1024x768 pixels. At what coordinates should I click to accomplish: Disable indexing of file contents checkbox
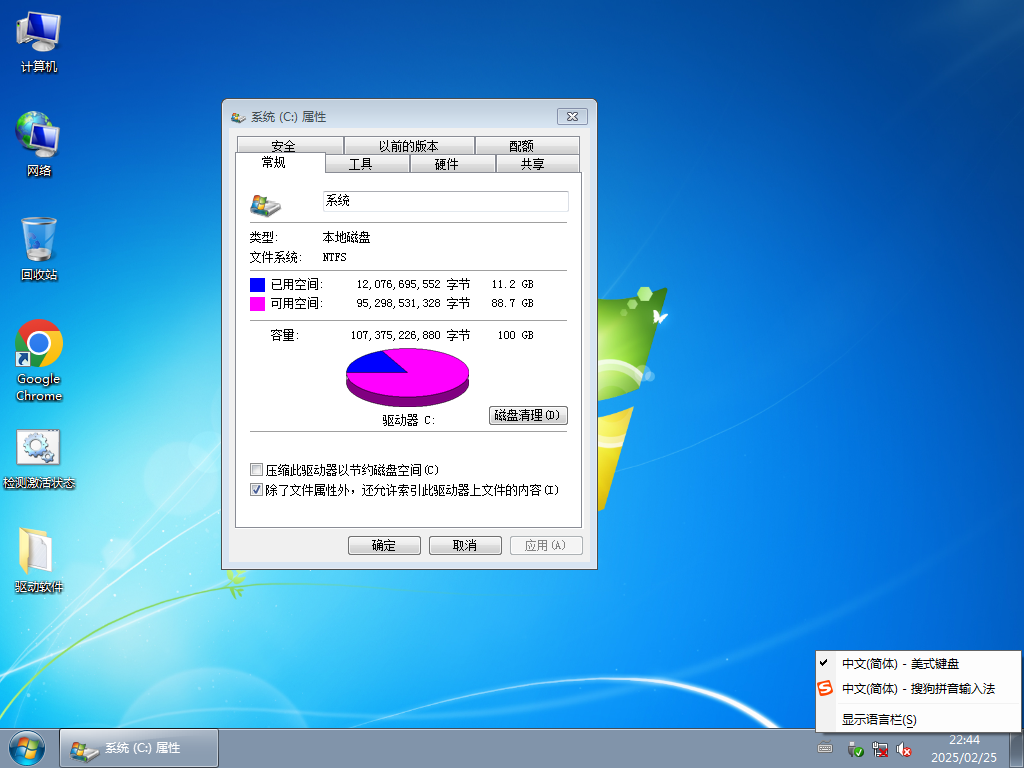pos(257,489)
